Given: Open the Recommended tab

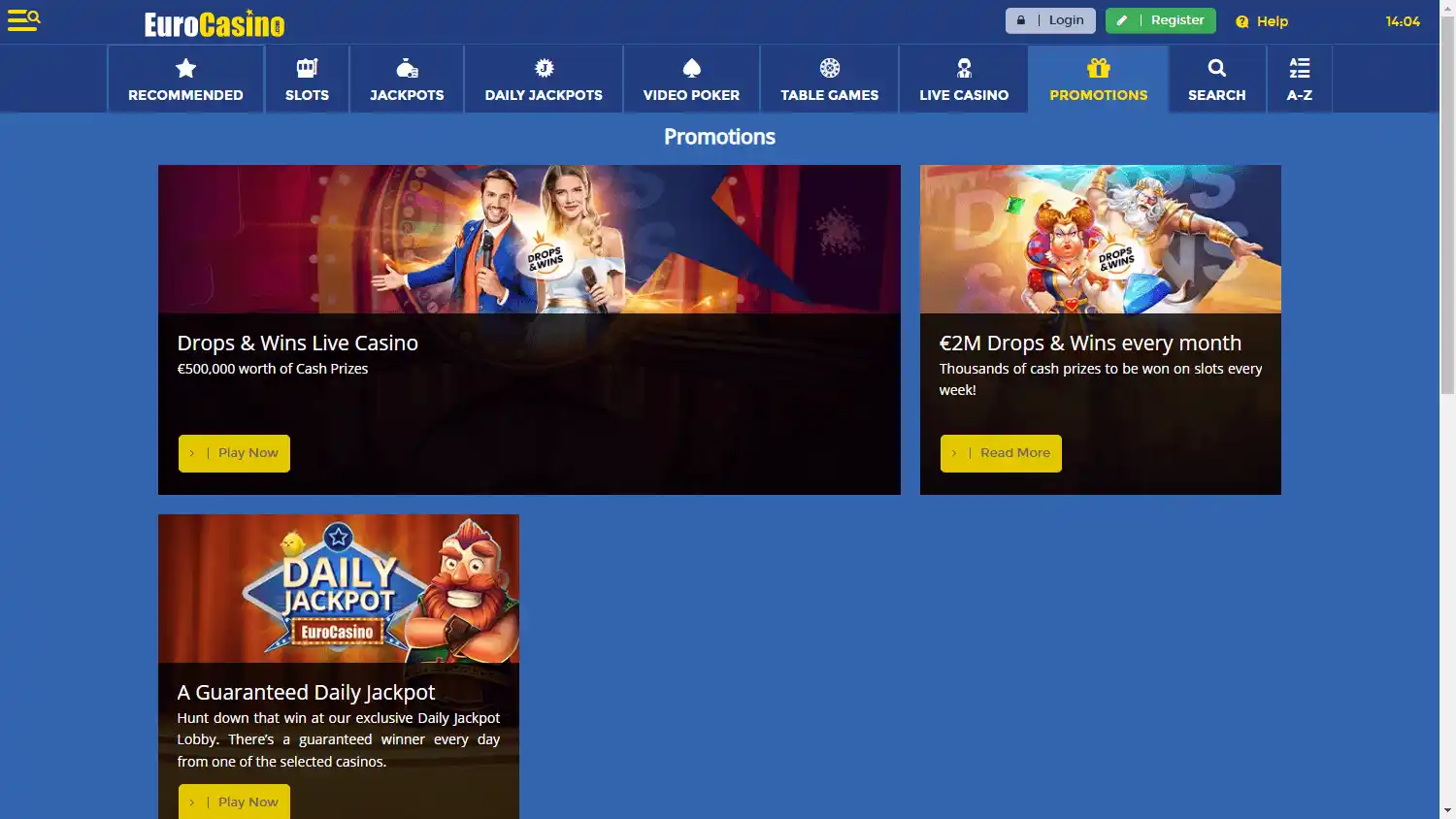Looking at the screenshot, I should 185,79.
